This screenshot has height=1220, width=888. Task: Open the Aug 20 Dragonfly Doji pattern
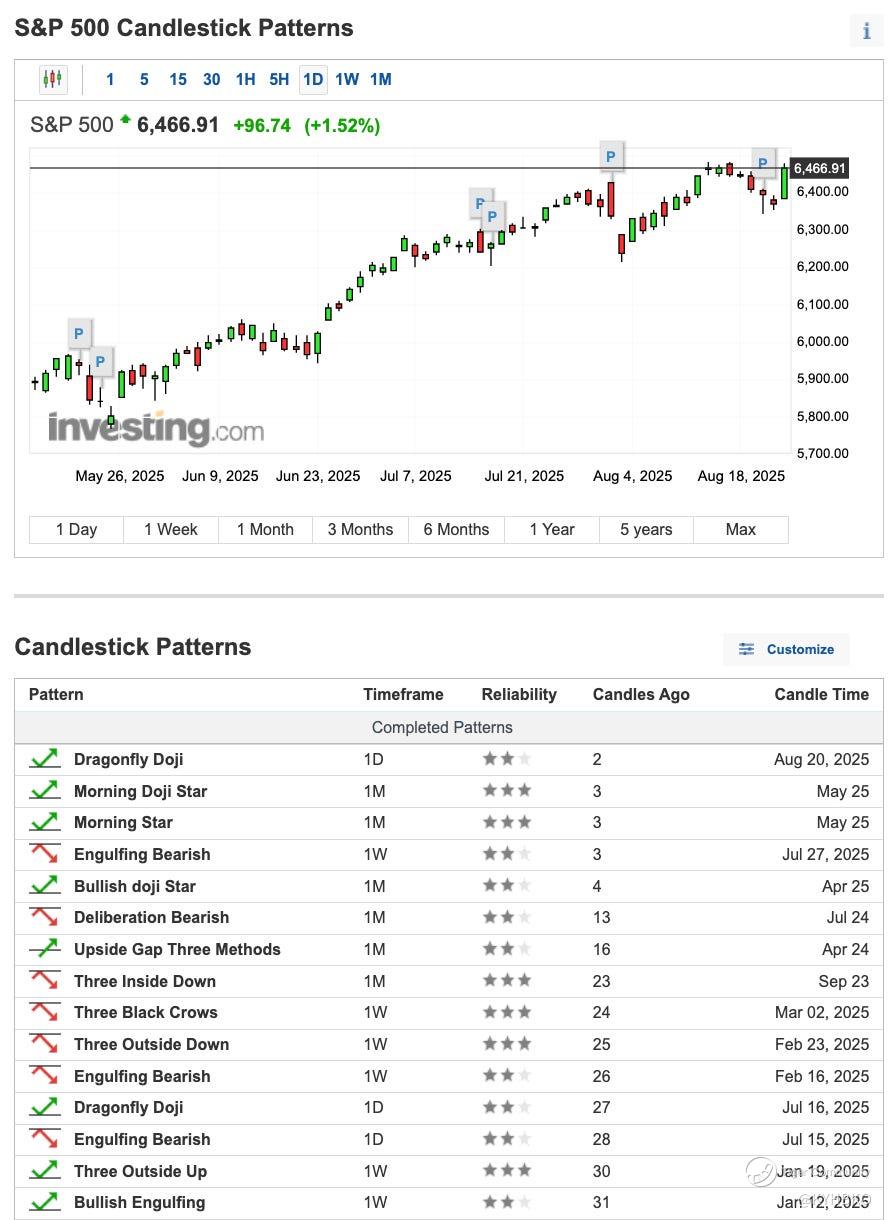(129, 760)
